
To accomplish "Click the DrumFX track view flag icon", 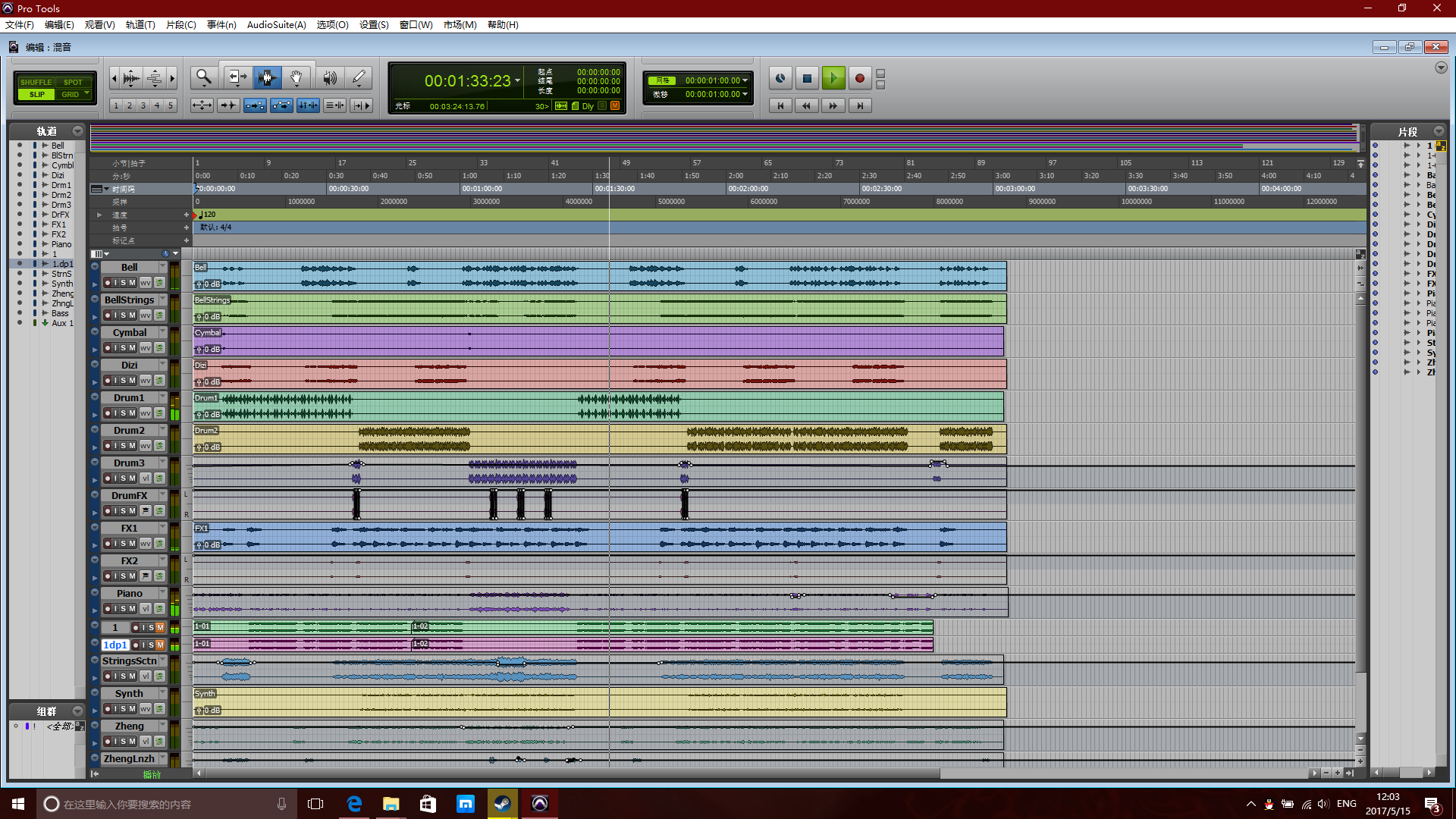I will (x=146, y=511).
